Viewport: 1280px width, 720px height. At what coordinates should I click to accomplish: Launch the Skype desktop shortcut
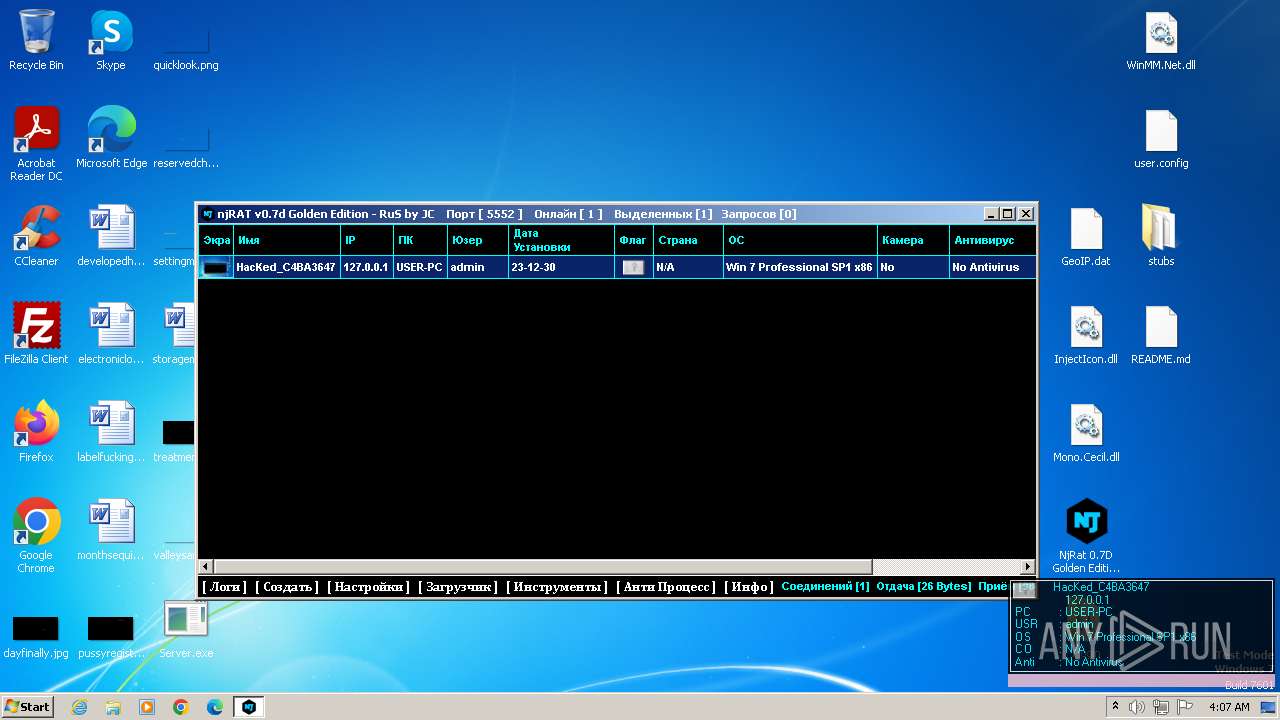click(x=110, y=41)
